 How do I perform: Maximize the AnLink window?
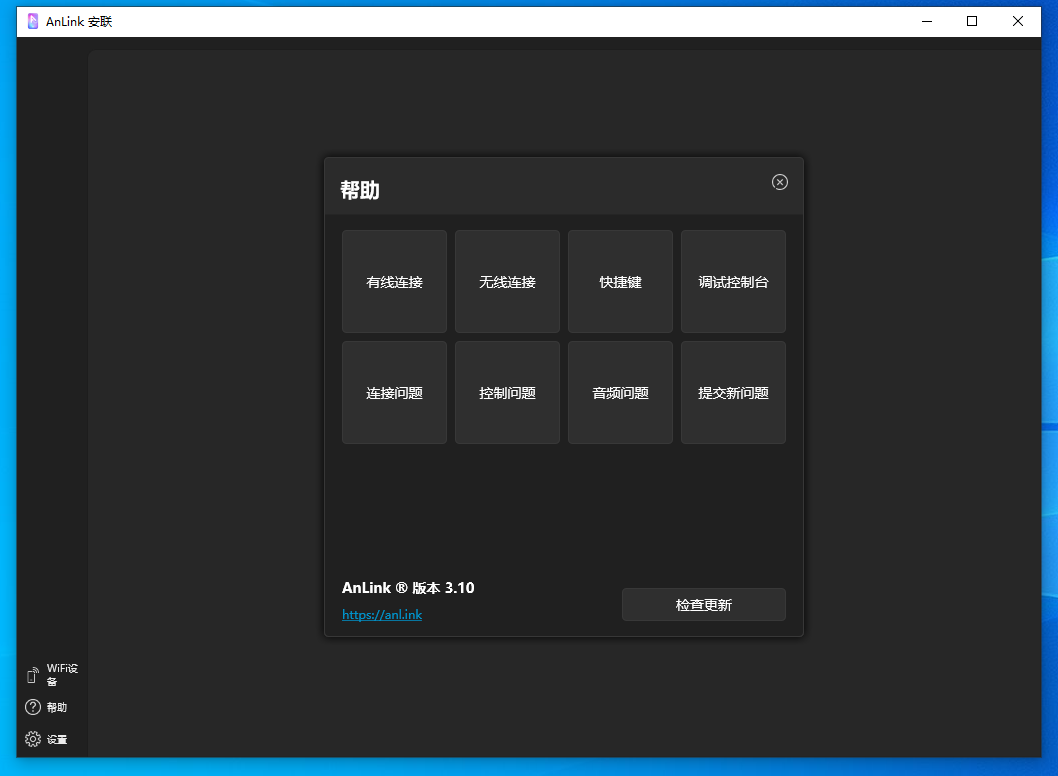[972, 22]
